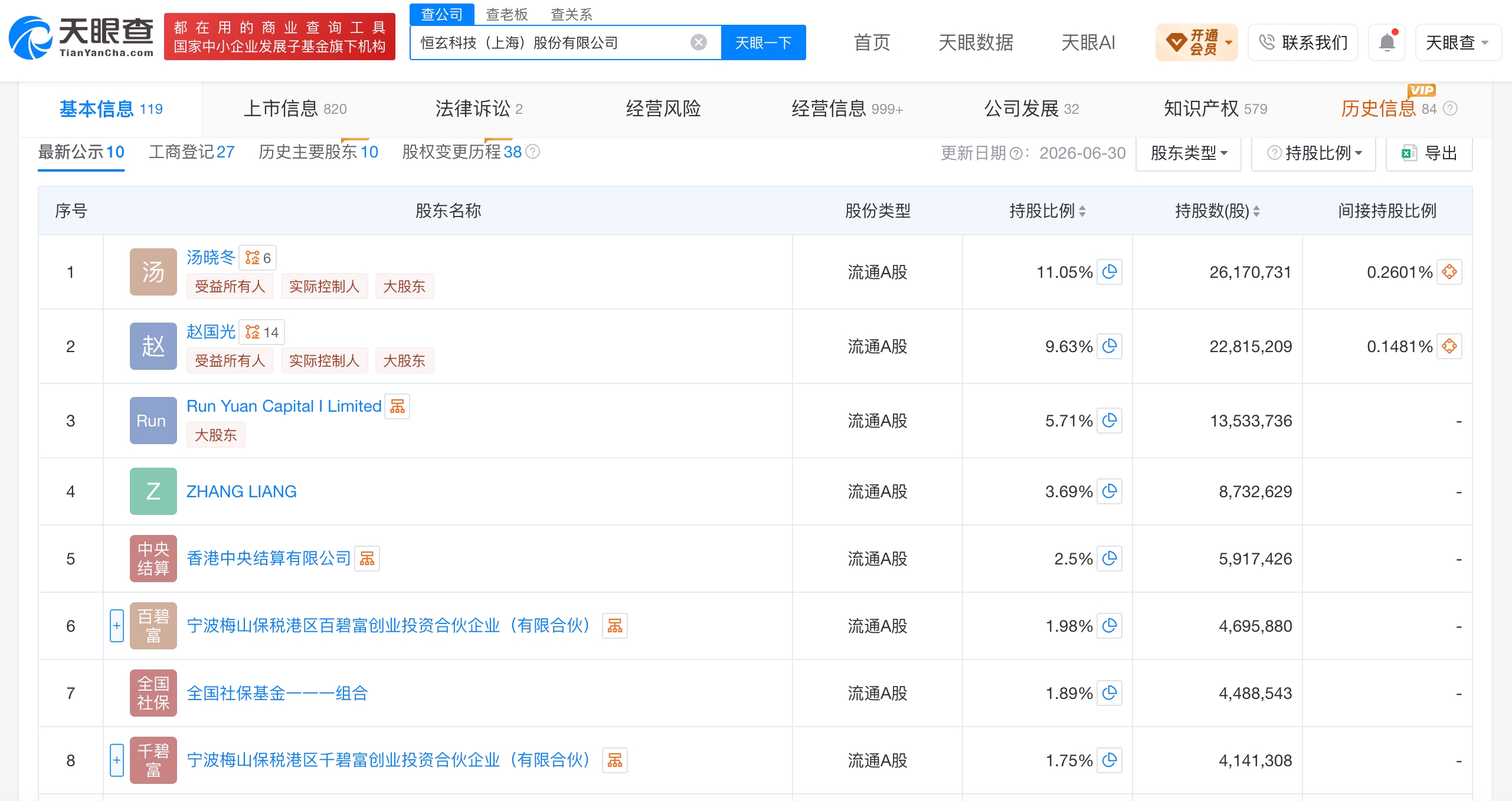Open 赵国光 related companies badge 14
The width and height of the screenshot is (1512, 801).
click(x=261, y=332)
